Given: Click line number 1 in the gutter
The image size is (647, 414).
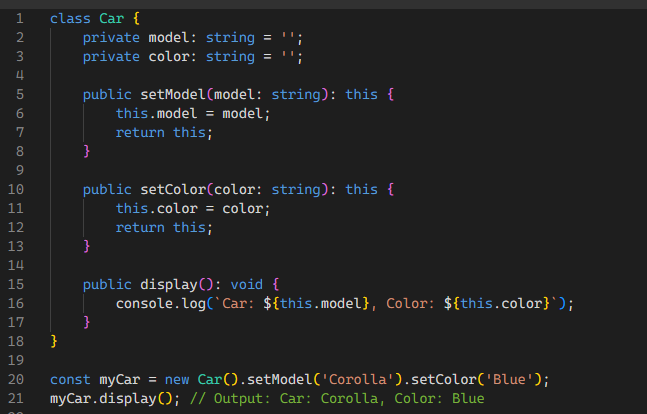Looking at the screenshot, I should point(19,19).
